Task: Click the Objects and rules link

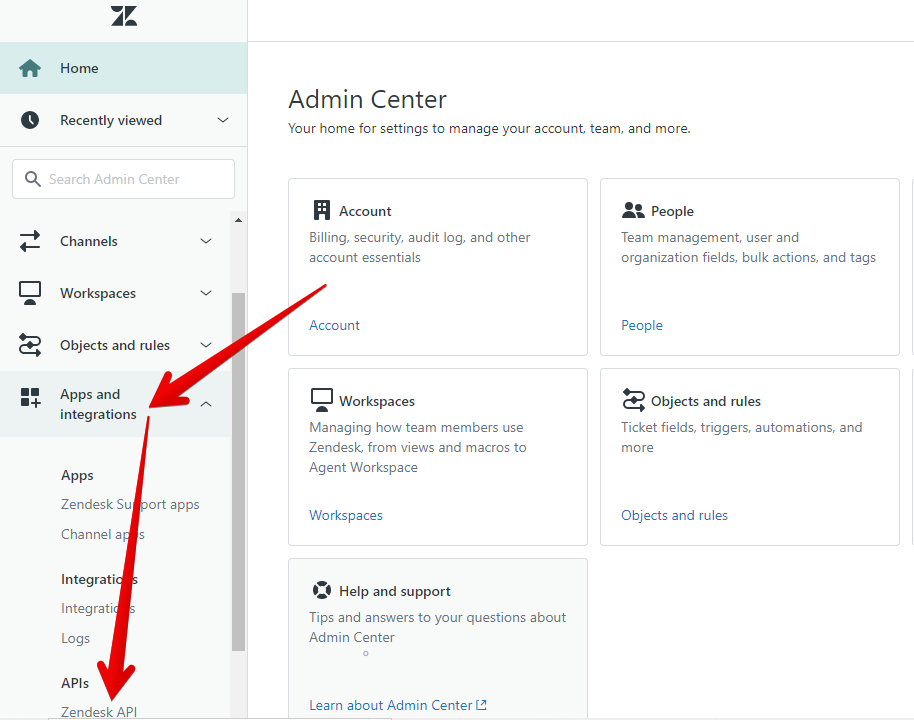Action: tap(674, 515)
